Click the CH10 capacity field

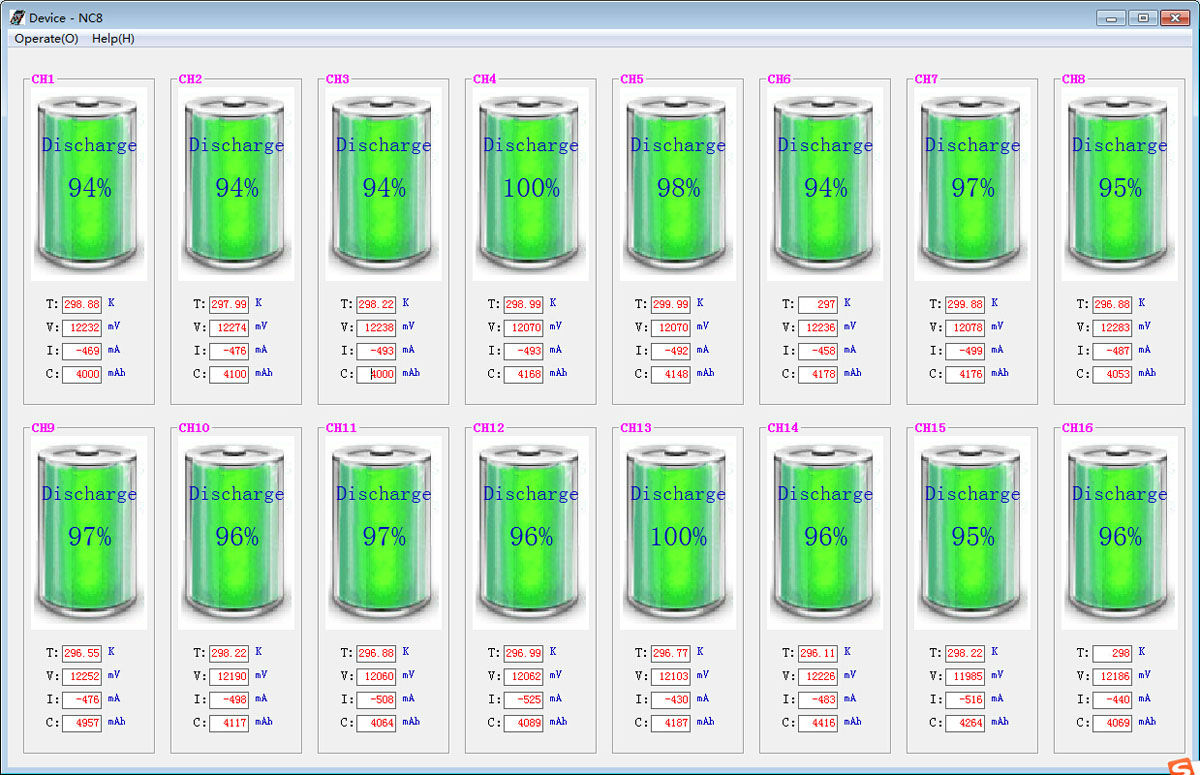tap(229, 723)
